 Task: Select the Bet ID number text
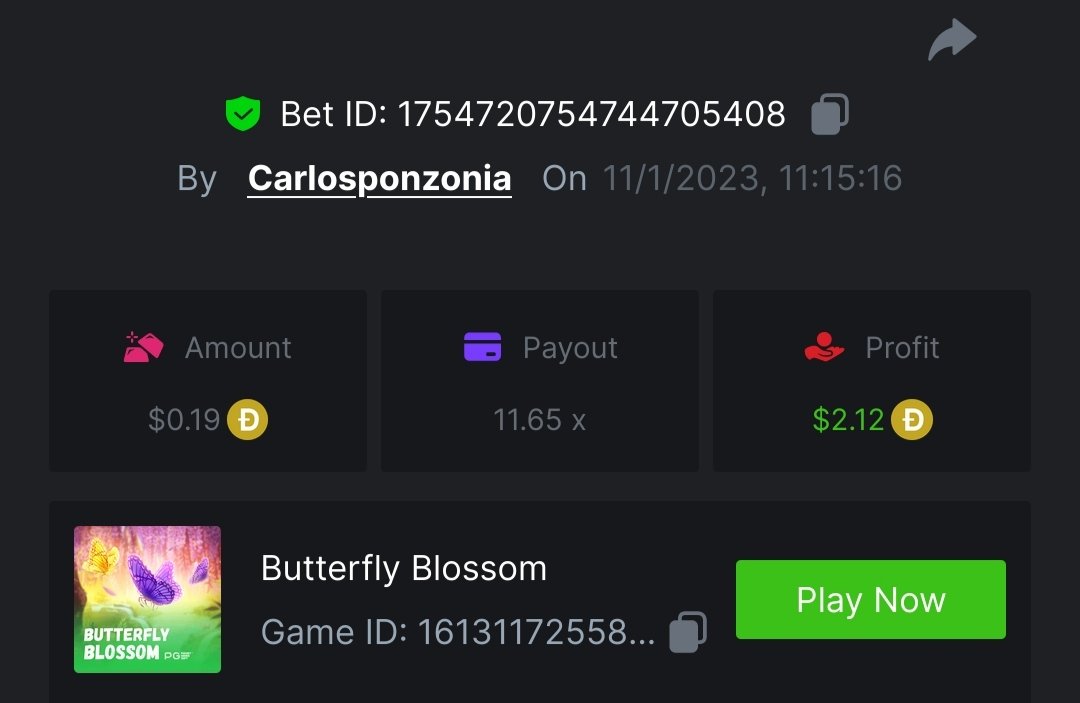(x=591, y=114)
